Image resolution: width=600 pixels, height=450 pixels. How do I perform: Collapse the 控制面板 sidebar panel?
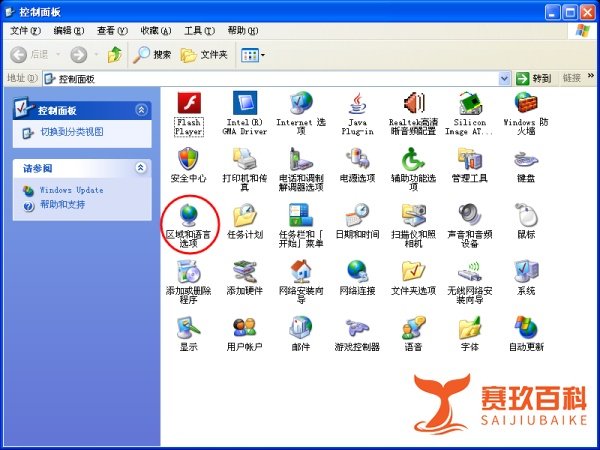141,110
